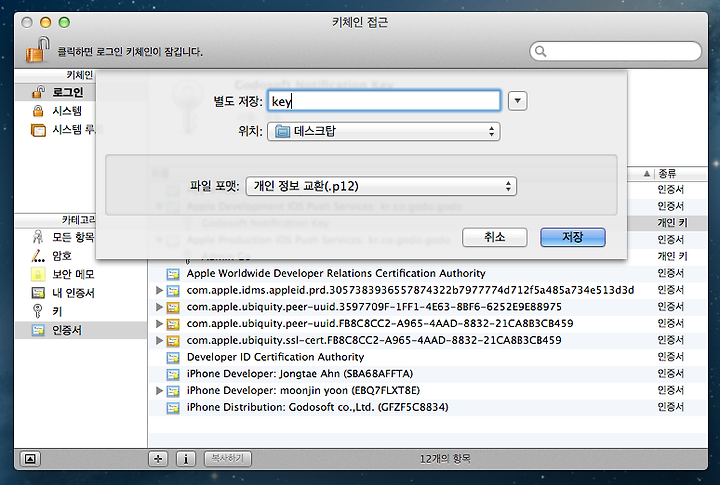
Task: Expand the com.apple.ubiquity.peer-uuid.3597709F row
Action: pyautogui.click(x=159, y=307)
